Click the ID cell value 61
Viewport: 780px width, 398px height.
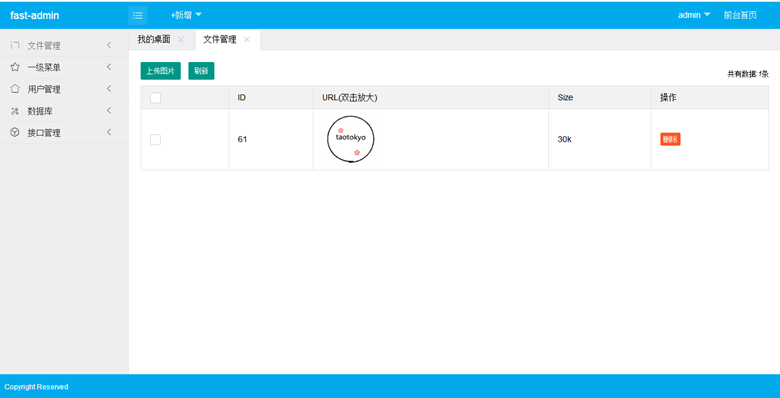pyautogui.click(x=242, y=139)
